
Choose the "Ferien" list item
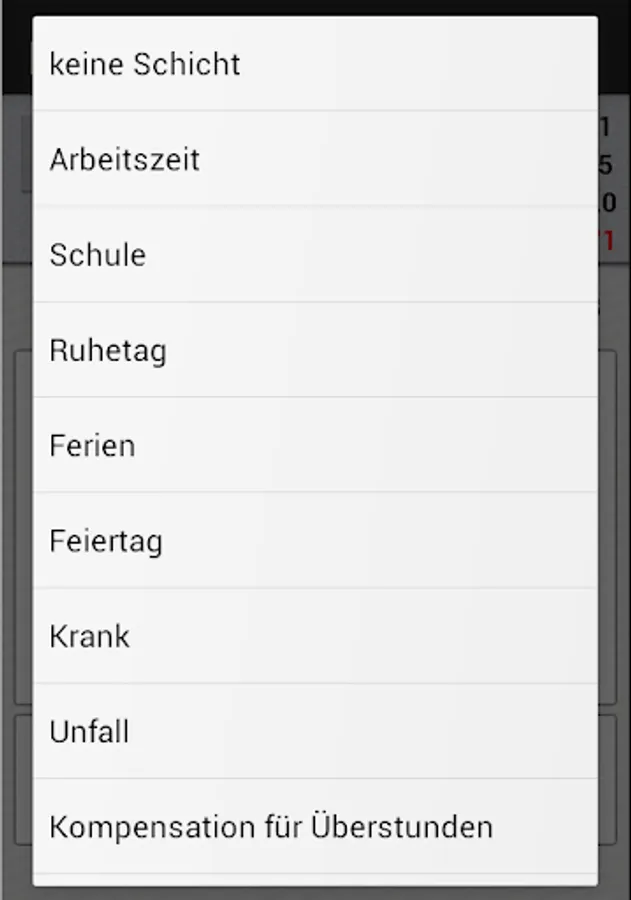(x=315, y=445)
